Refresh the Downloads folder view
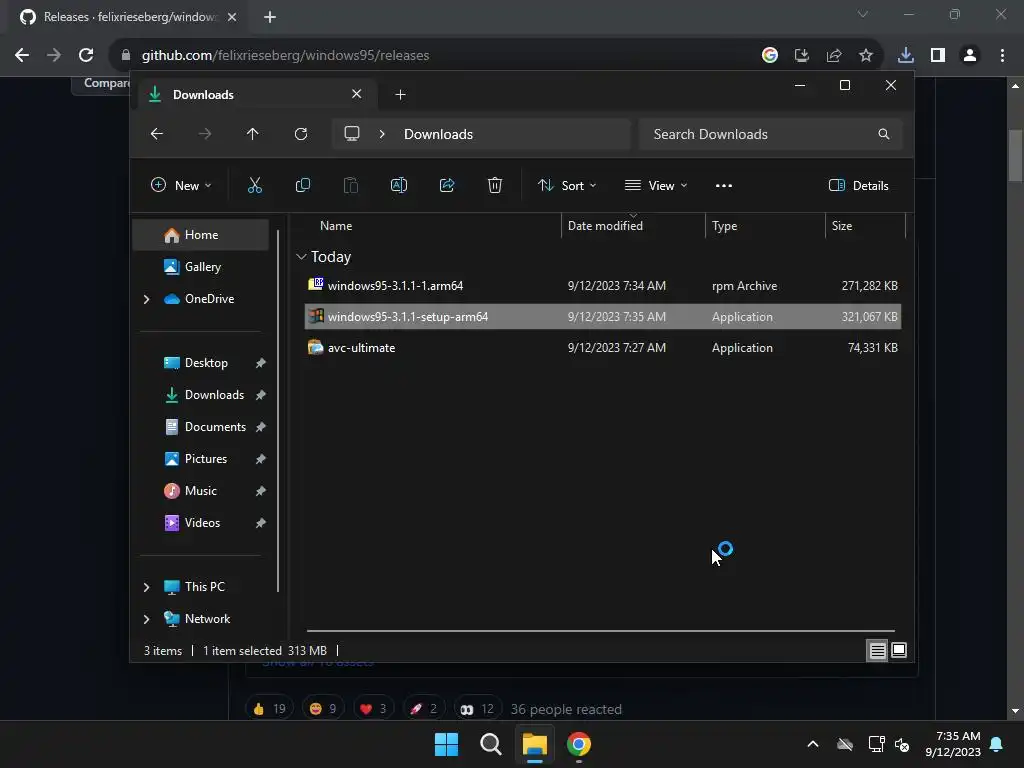The image size is (1024, 768). (300, 134)
